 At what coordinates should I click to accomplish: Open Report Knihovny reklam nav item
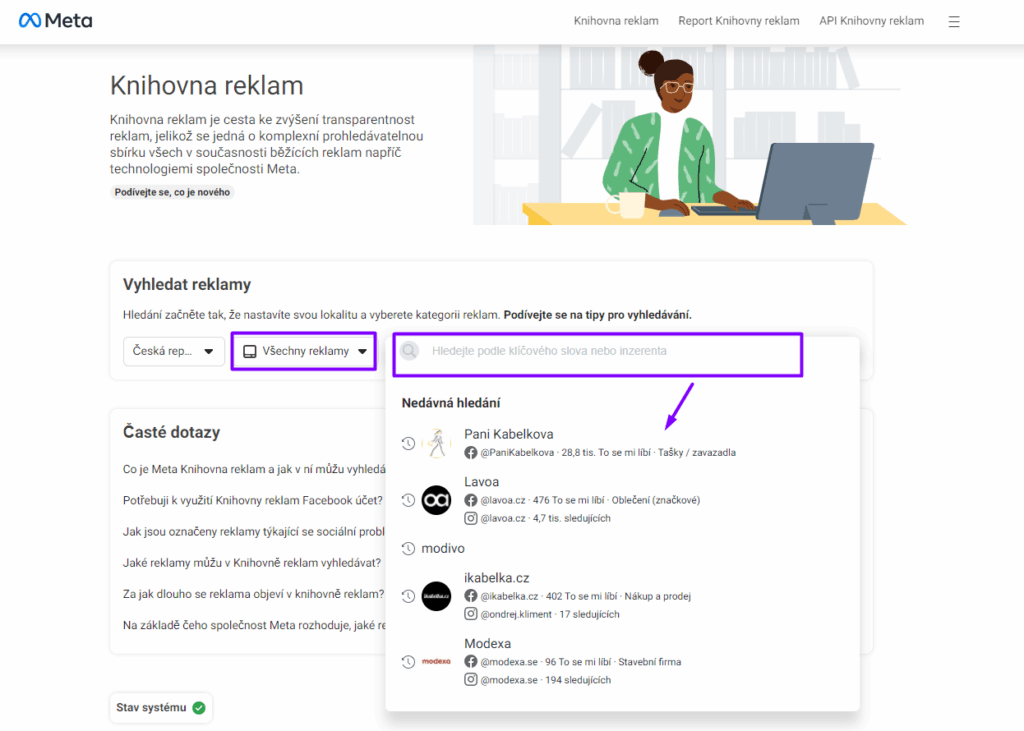pos(739,21)
